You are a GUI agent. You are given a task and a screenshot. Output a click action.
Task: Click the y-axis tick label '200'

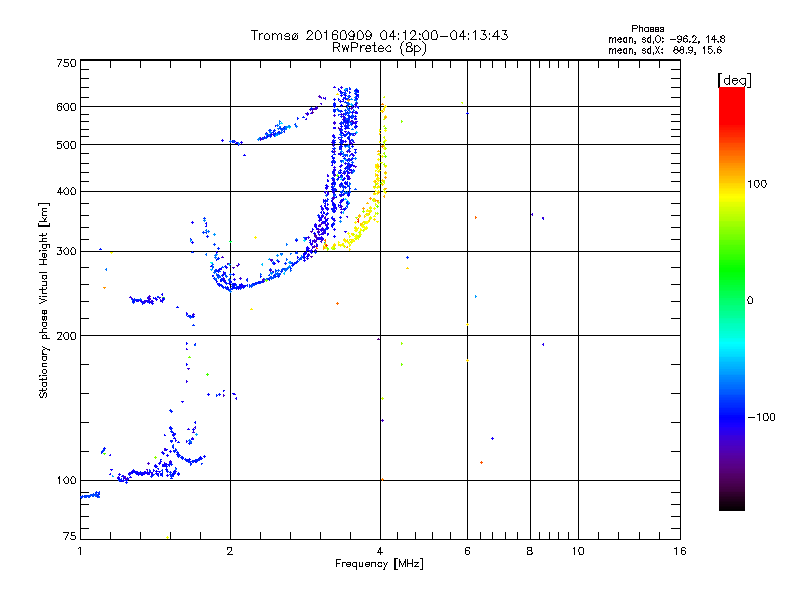[66, 336]
